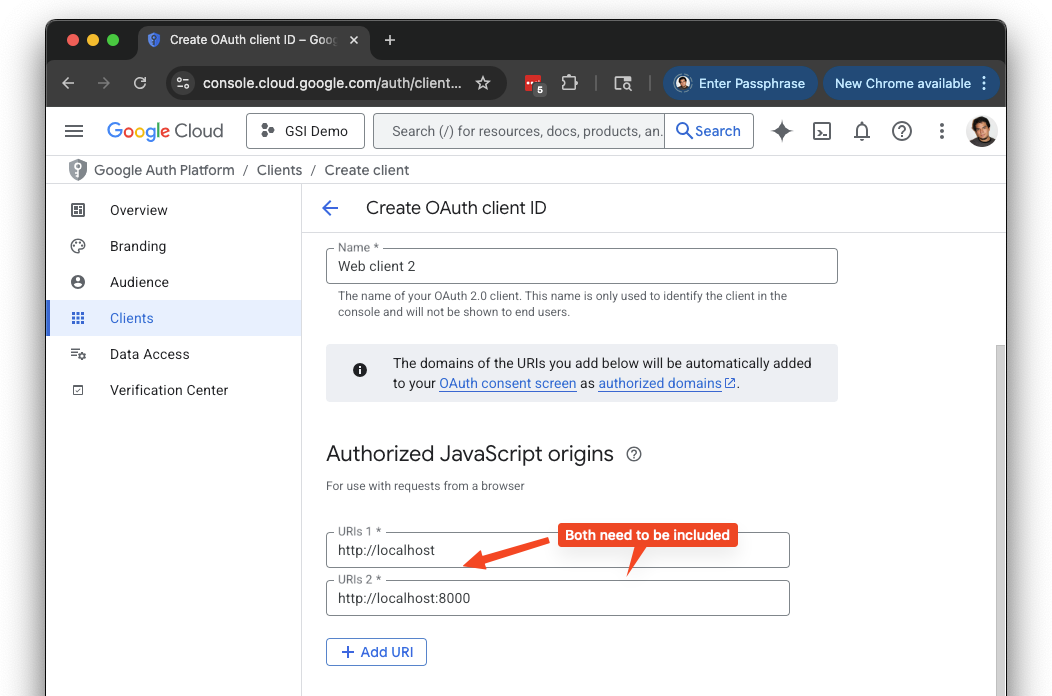Go to Branding in the sidebar
The width and height of the screenshot is (1052, 696).
pyautogui.click(x=138, y=246)
